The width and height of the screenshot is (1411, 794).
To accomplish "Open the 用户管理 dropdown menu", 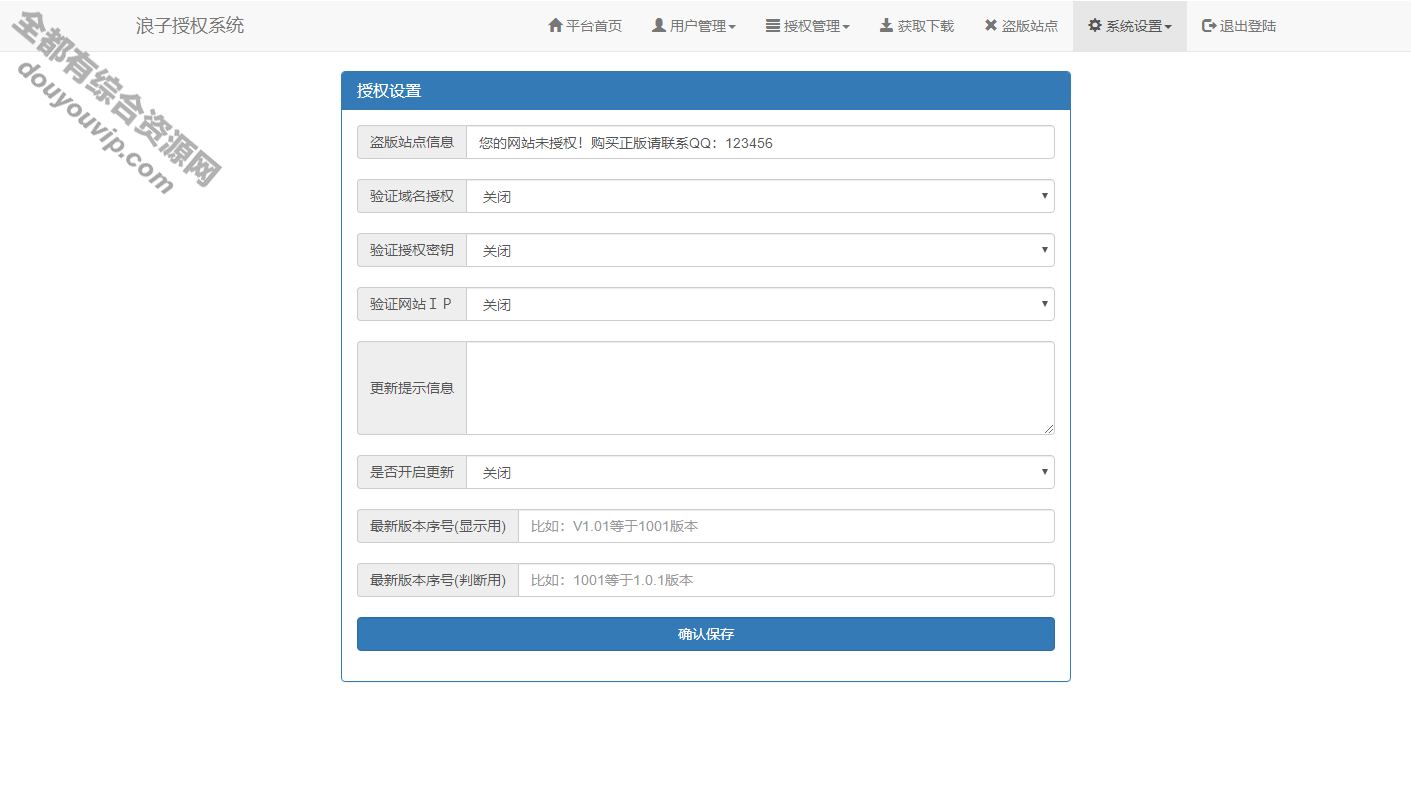I will point(694,26).
